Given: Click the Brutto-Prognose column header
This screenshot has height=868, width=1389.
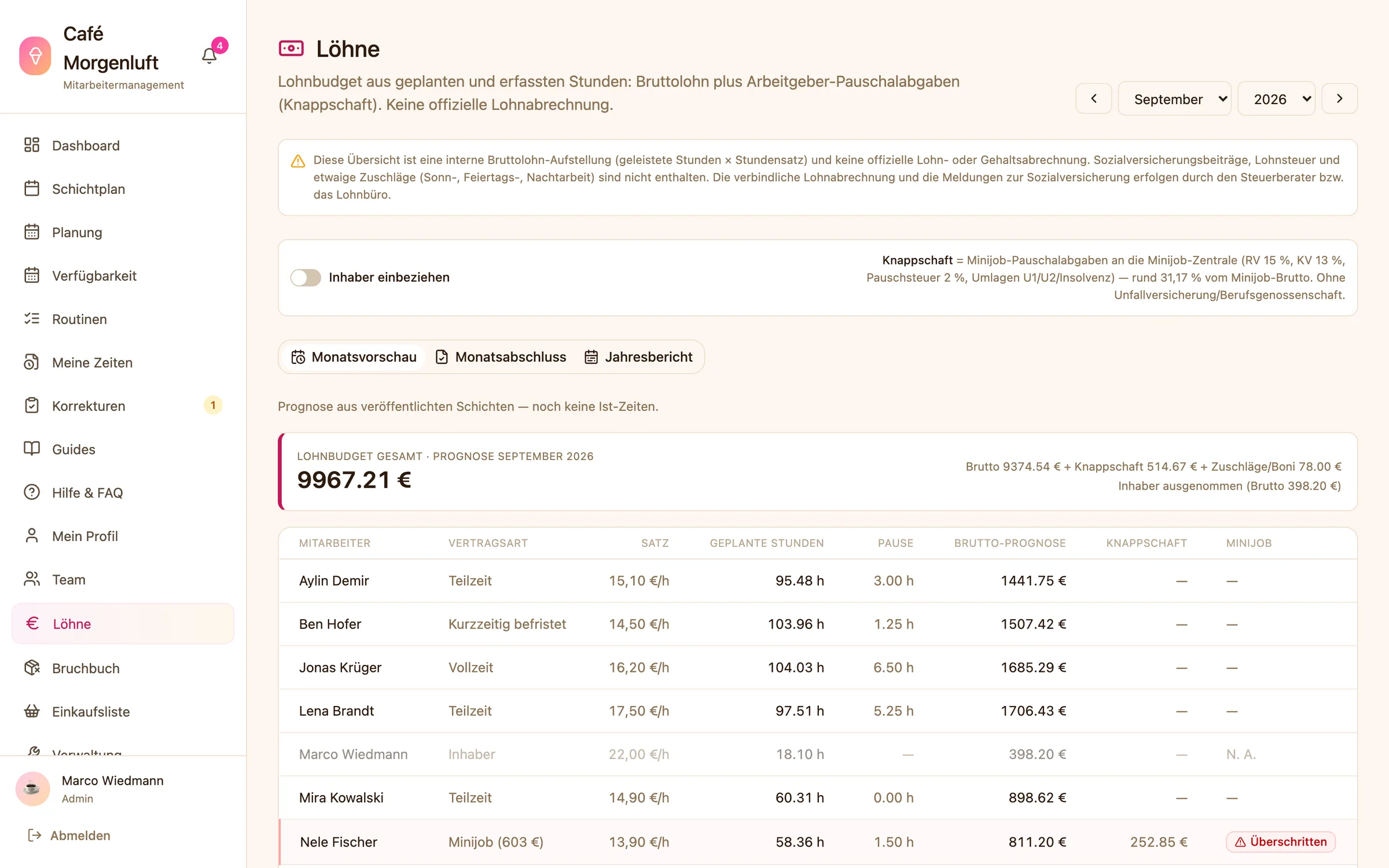Looking at the screenshot, I should coord(1010,543).
